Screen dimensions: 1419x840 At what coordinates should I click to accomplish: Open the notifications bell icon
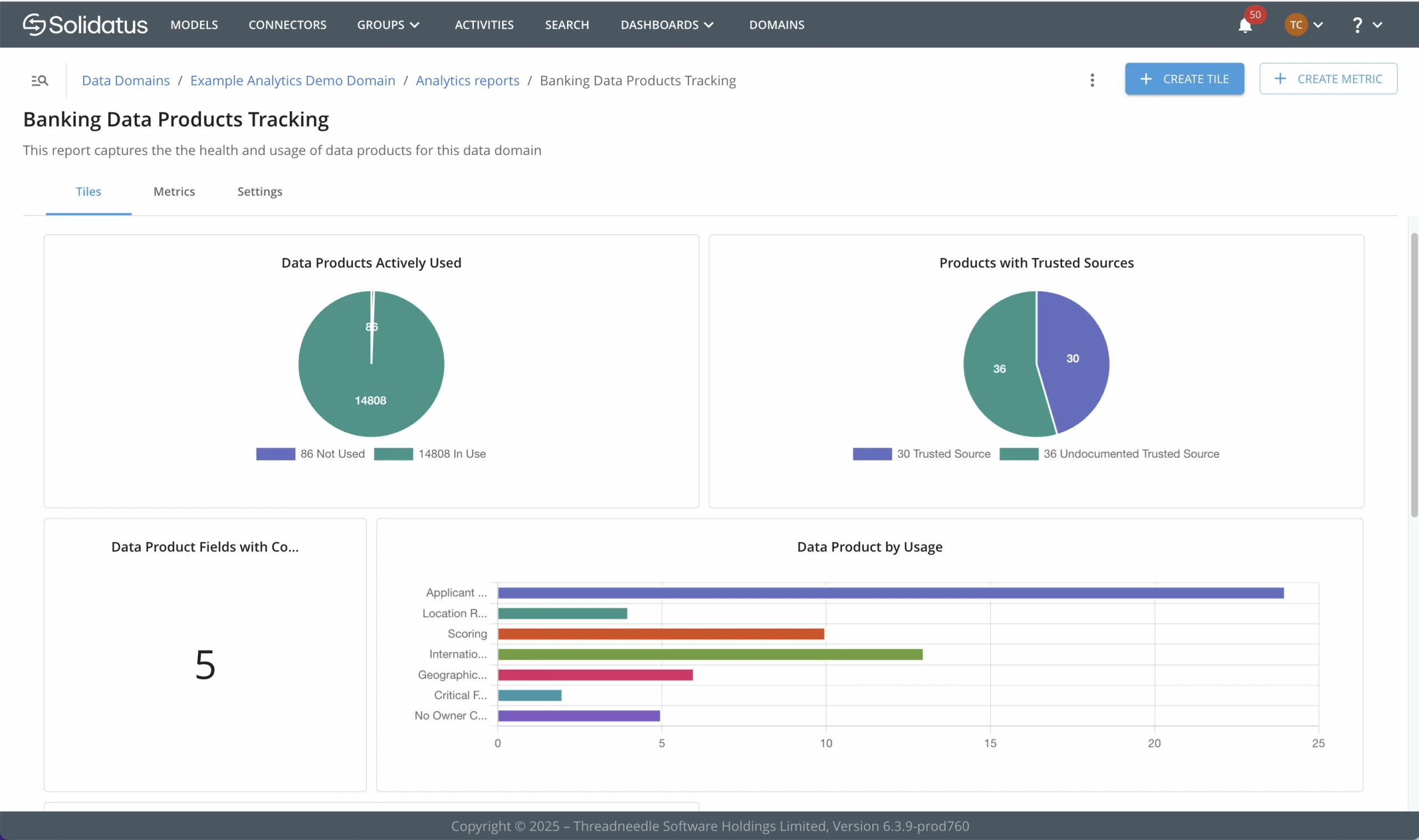coord(1244,25)
